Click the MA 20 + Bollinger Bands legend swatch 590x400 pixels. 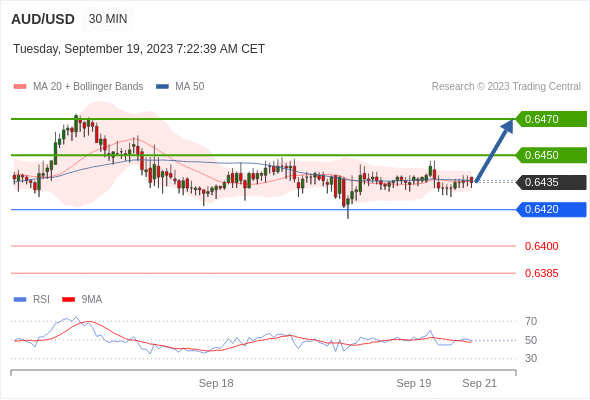pyautogui.click(x=20, y=87)
